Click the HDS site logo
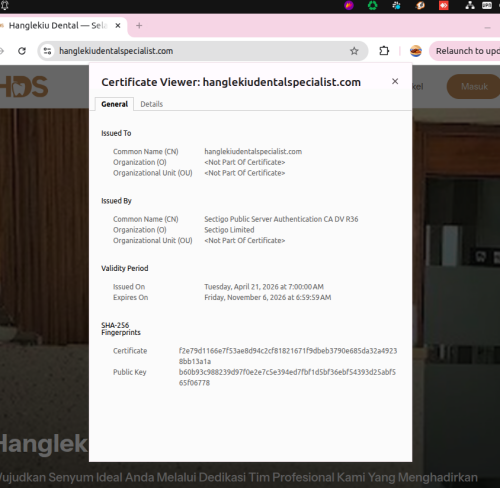The image size is (500, 488). click(24, 87)
